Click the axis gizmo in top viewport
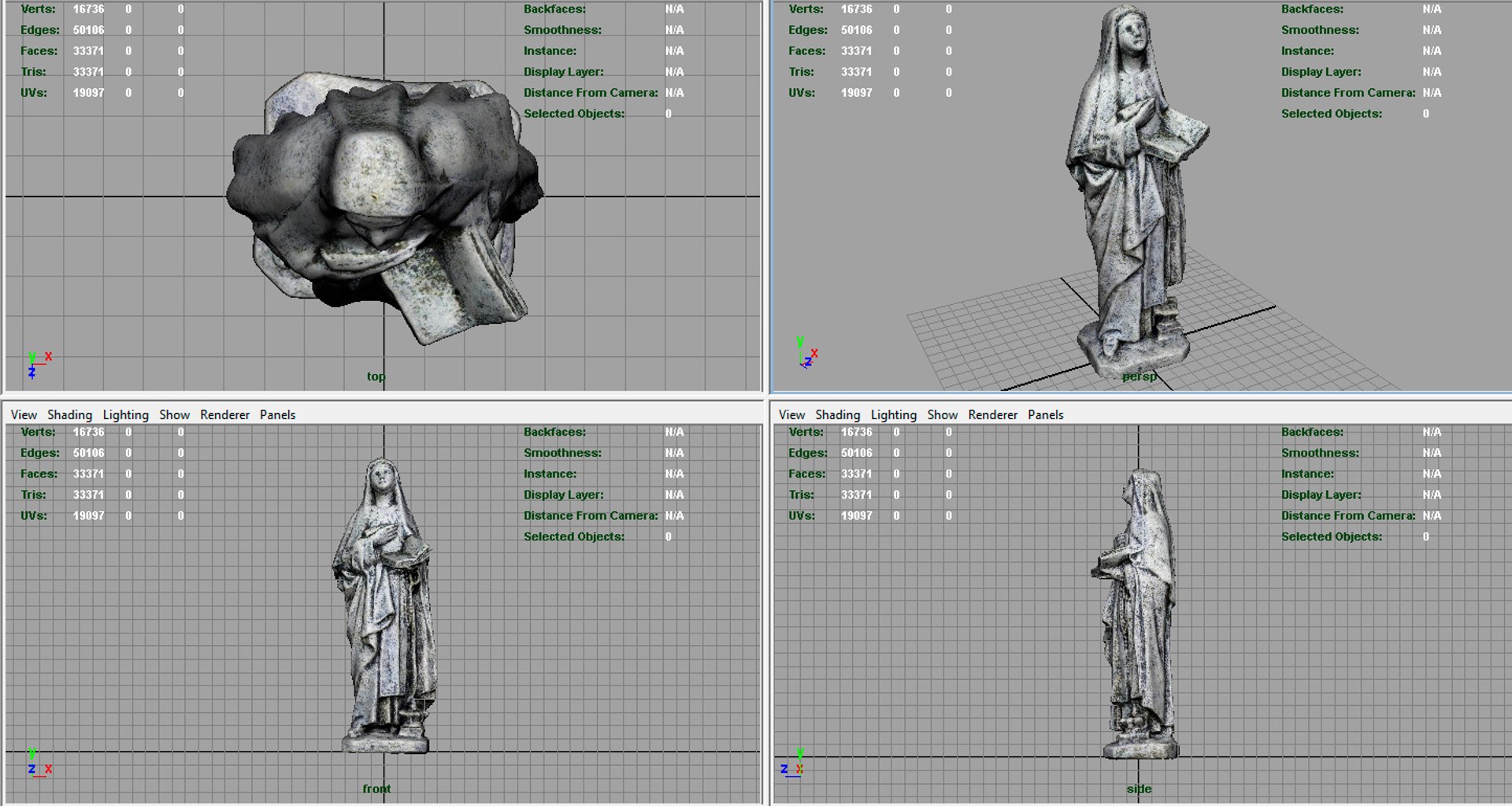 39,365
